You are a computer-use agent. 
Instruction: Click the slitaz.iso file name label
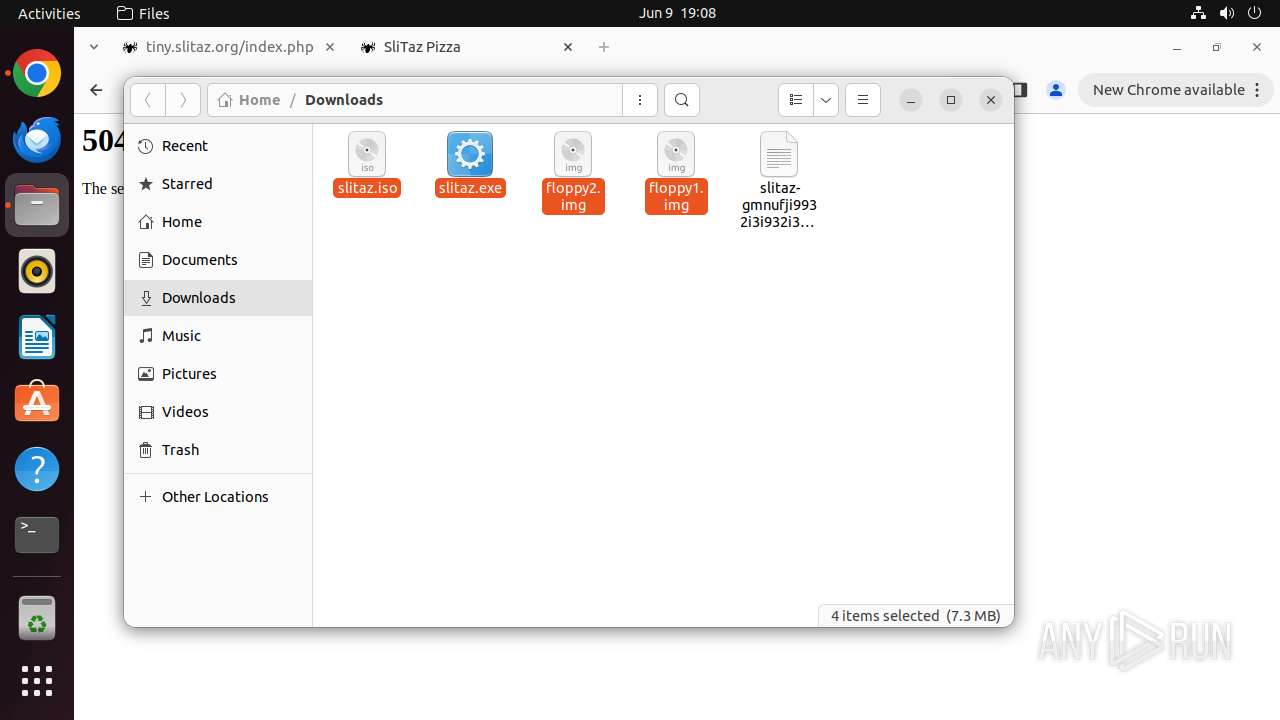click(x=368, y=188)
